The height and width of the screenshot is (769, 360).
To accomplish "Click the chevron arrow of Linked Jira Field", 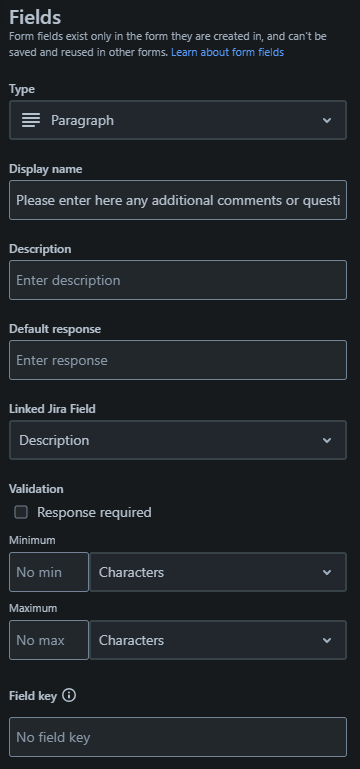I will 327,440.
